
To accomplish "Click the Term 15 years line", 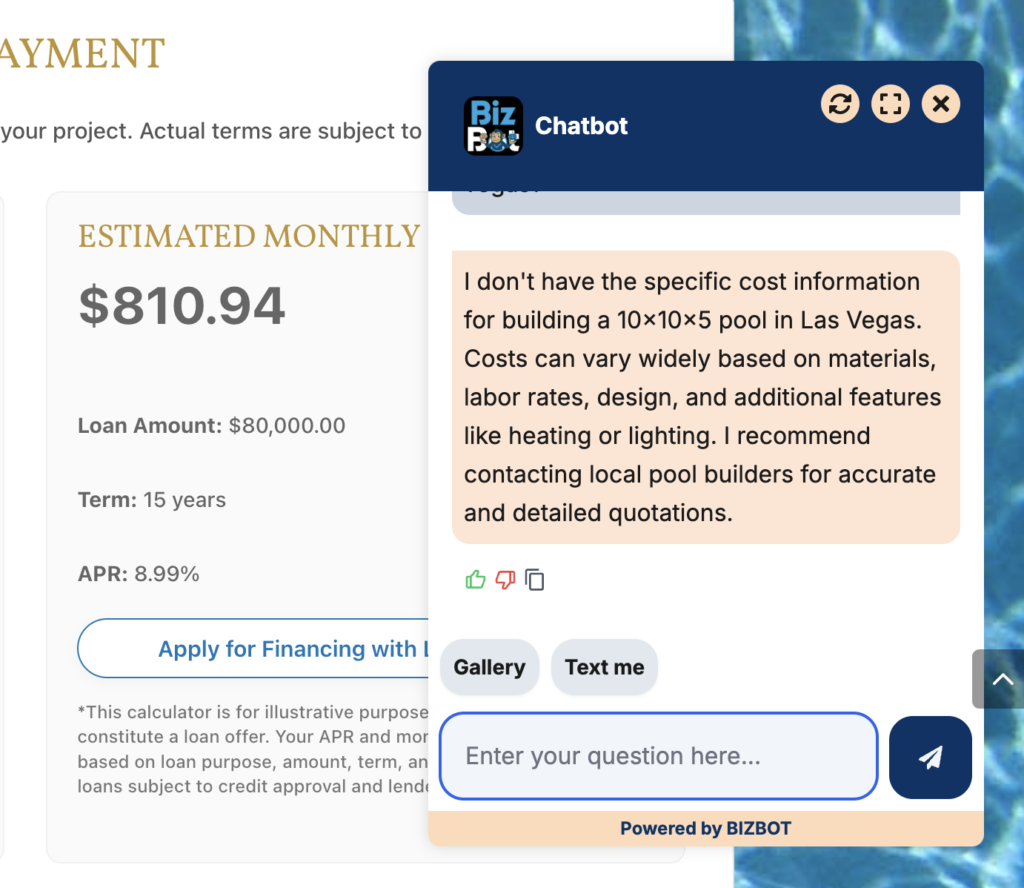I will (x=152, y=500).
